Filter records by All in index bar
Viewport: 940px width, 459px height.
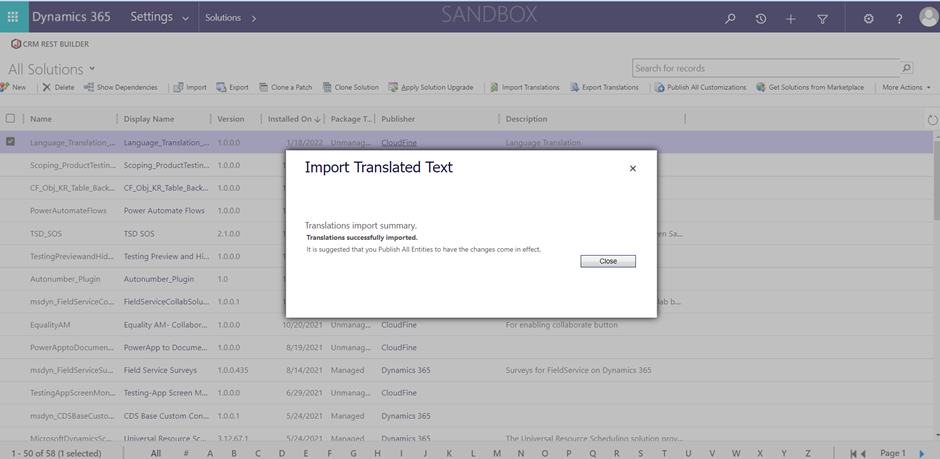156,453
